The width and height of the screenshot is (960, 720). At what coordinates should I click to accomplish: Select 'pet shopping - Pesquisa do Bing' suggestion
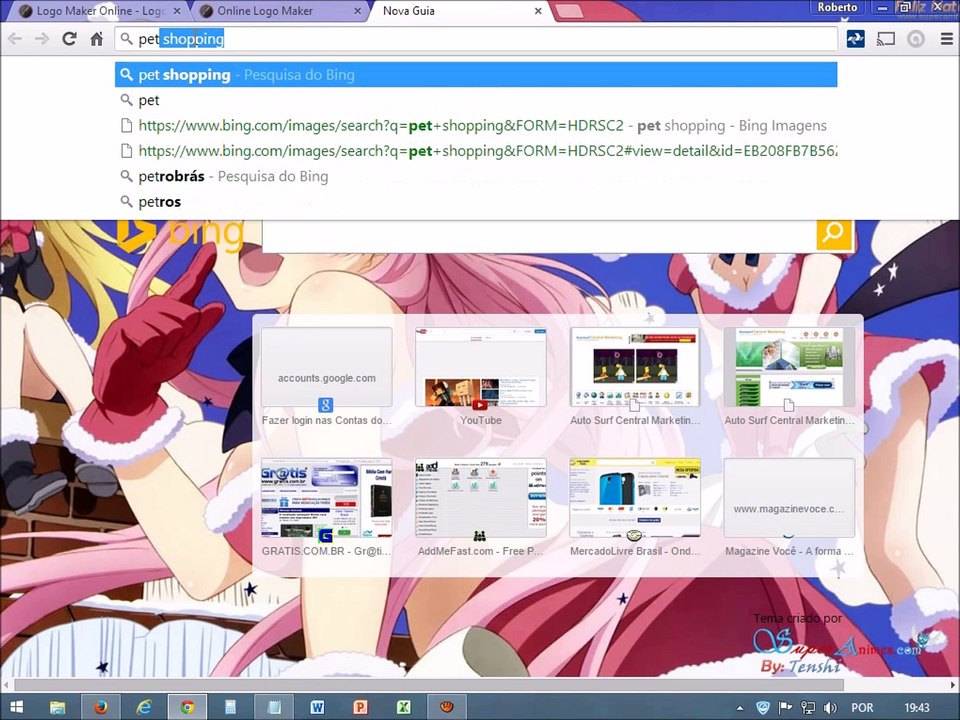[476, 75]
